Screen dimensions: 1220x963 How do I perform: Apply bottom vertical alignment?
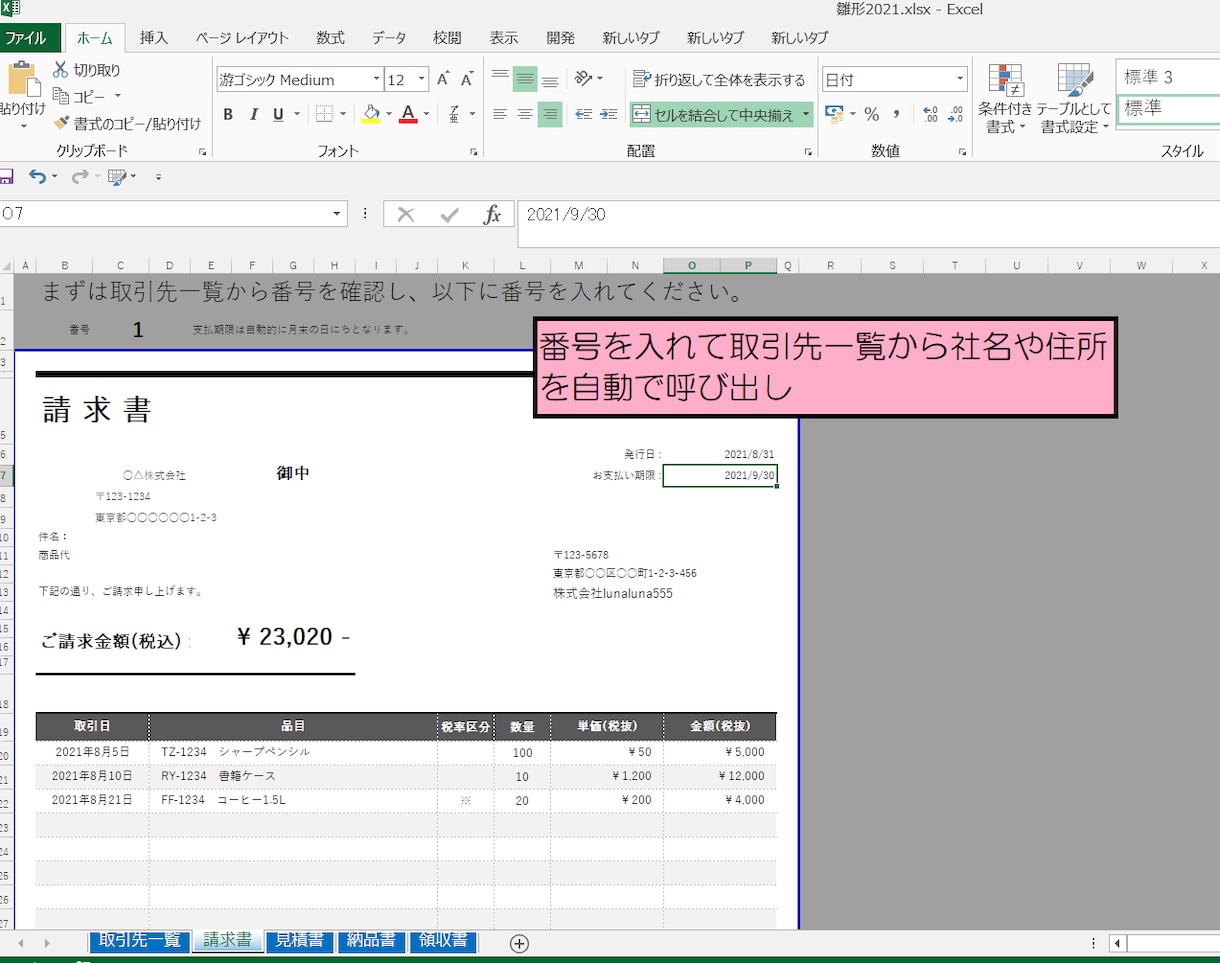(550, 79)
